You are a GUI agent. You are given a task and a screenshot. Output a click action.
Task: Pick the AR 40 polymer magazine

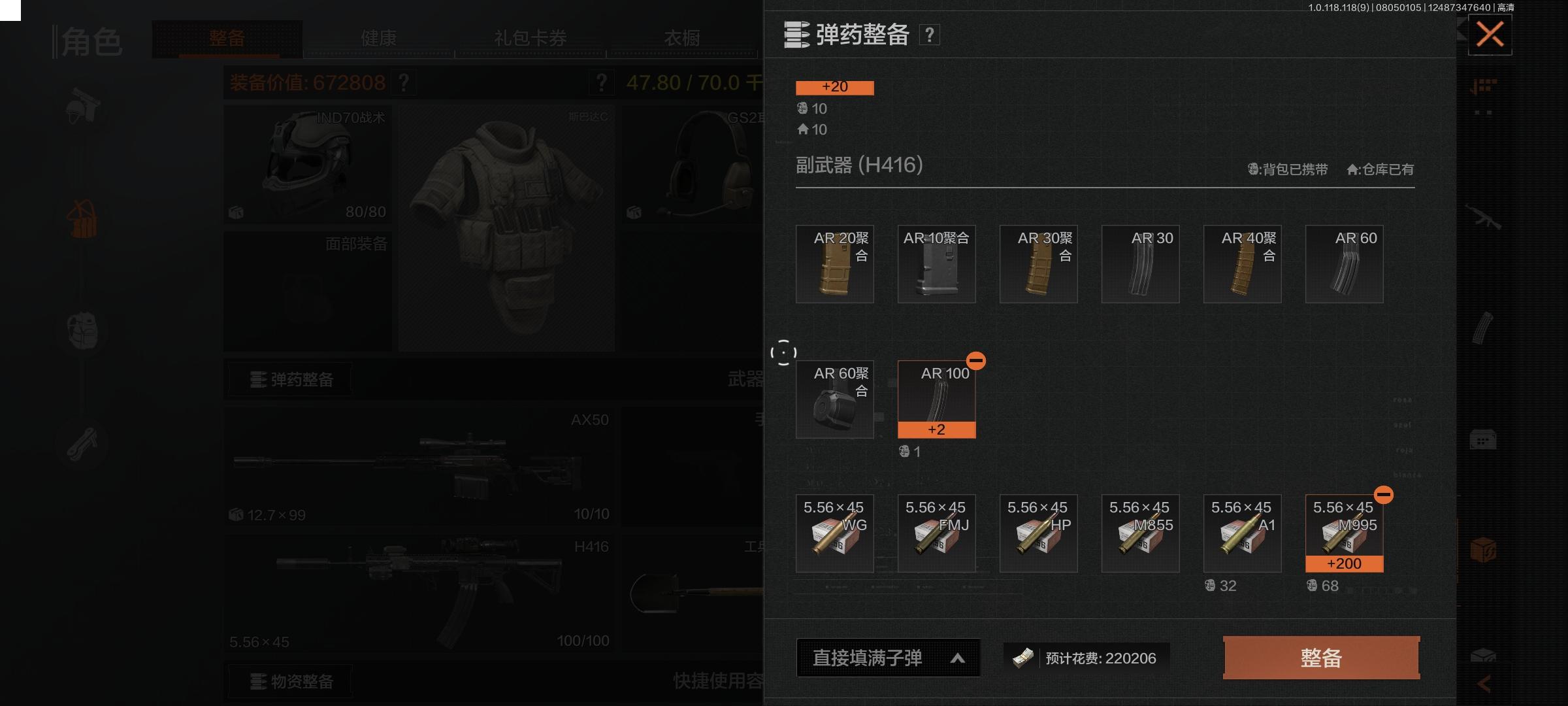click(x=1242, y=263)
